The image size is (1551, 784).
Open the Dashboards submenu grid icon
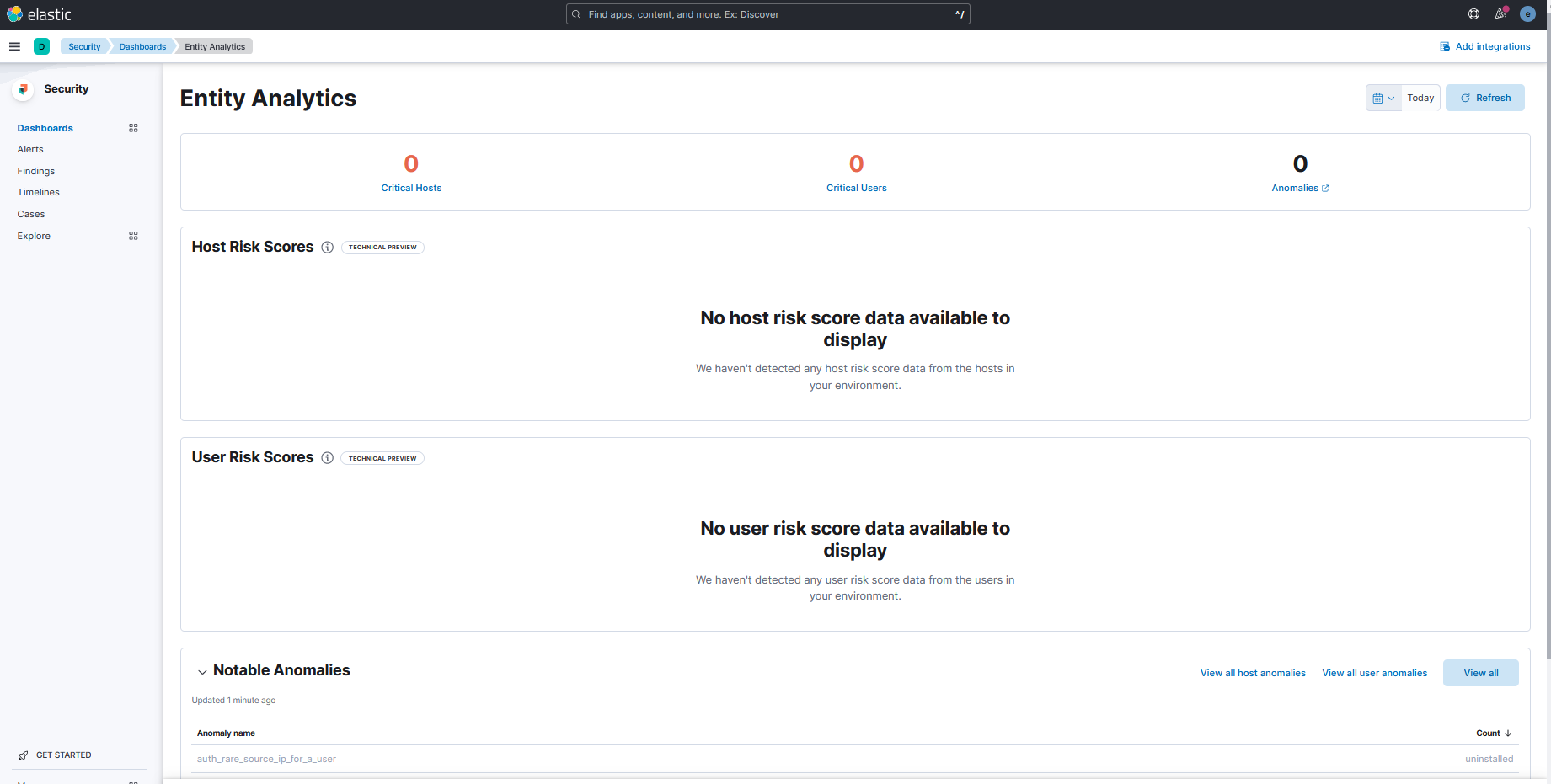click(x=133, y=128)
